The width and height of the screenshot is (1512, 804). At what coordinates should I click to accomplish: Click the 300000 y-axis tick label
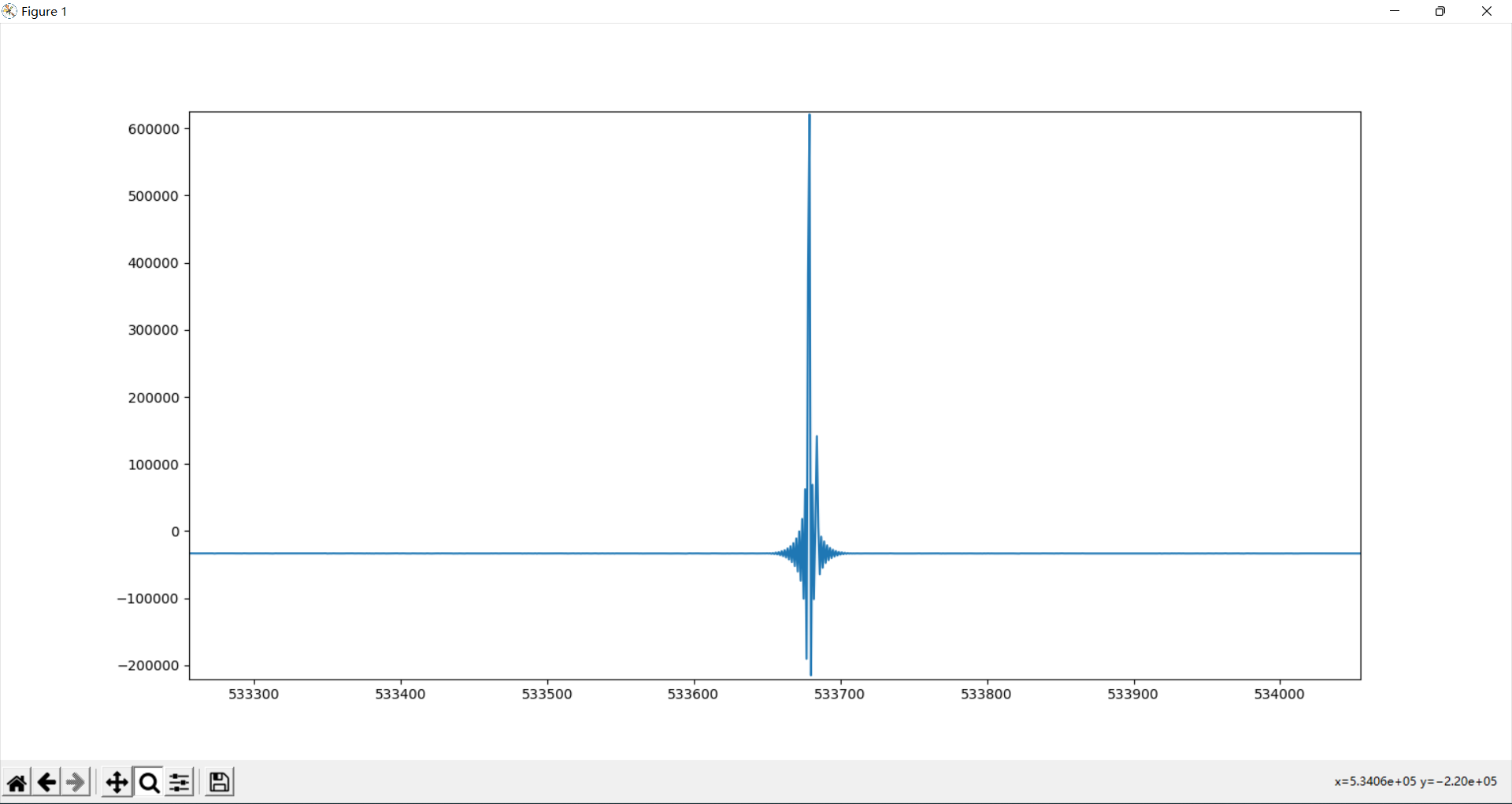(154, 330)
